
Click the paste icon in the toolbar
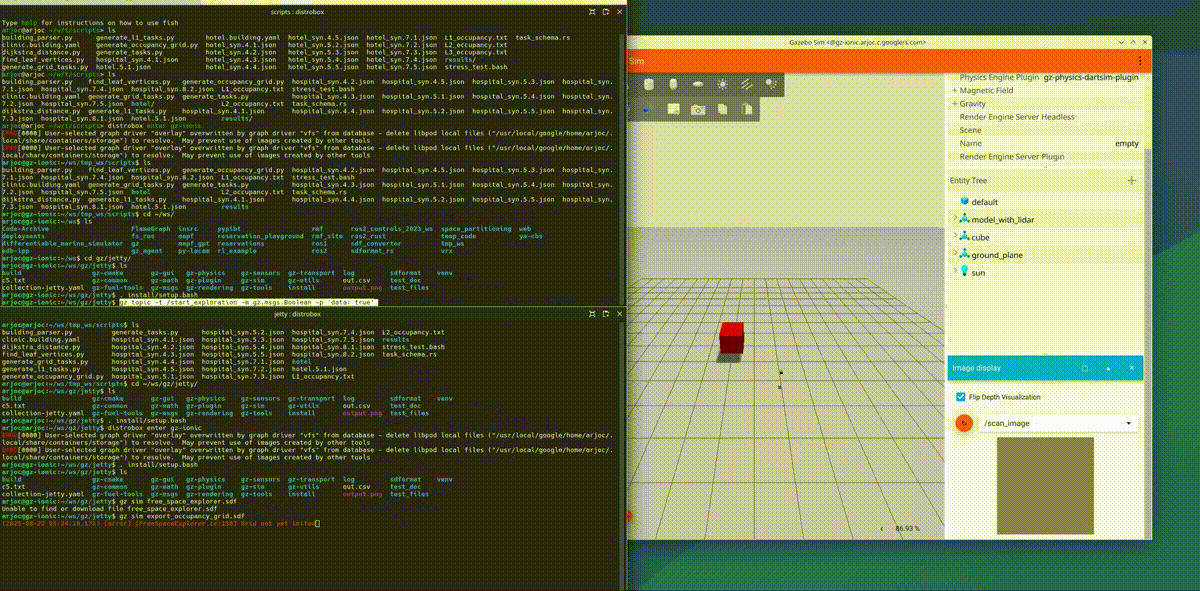pyautogui.click(x=746, y=109)
